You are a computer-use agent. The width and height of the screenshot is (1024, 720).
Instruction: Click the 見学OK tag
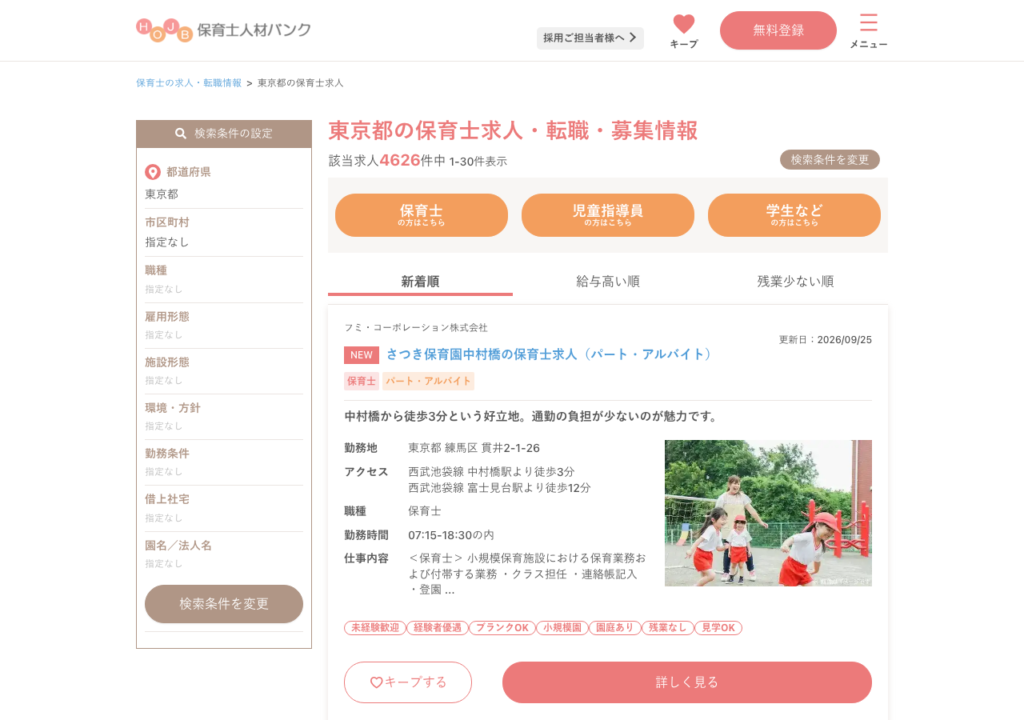pyautogui.click(x=718, y=628)
